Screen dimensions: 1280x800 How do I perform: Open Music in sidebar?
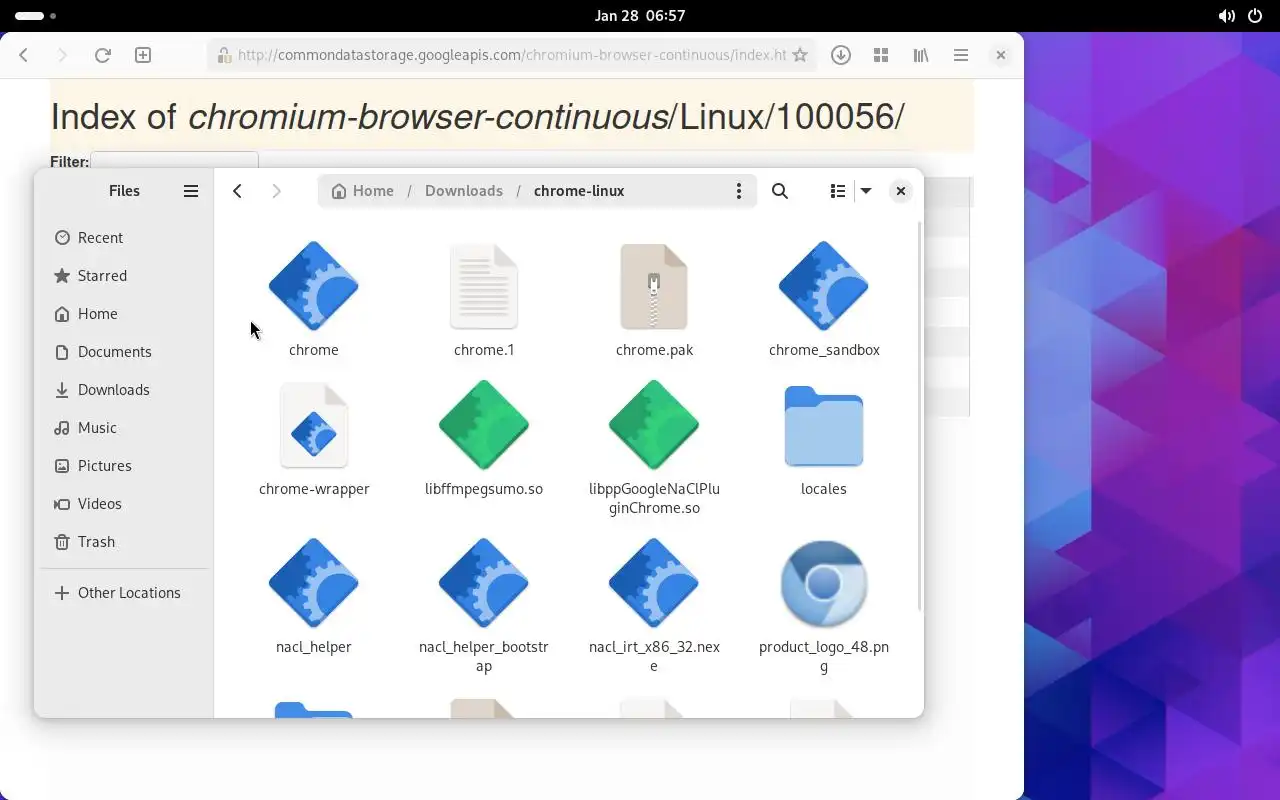124,428
